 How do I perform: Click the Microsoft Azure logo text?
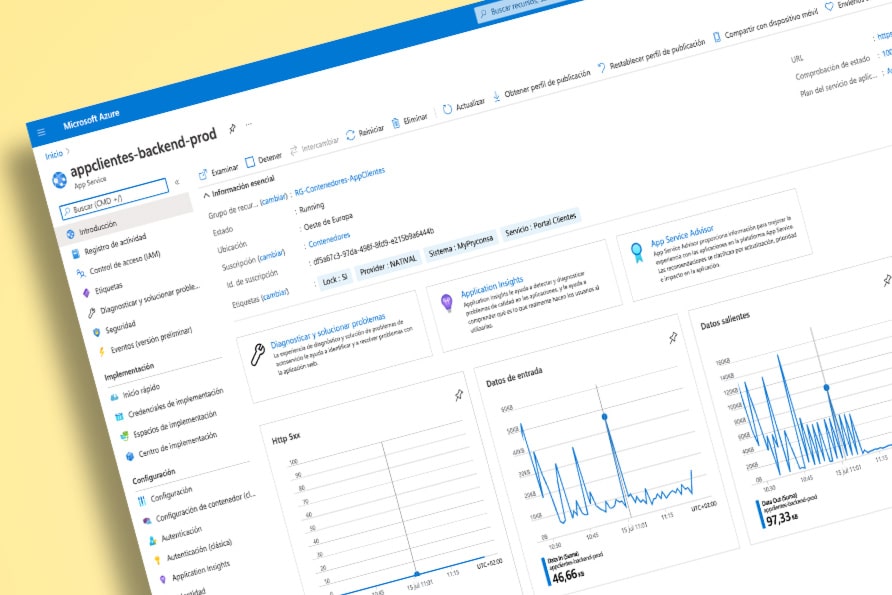(91, 119)
